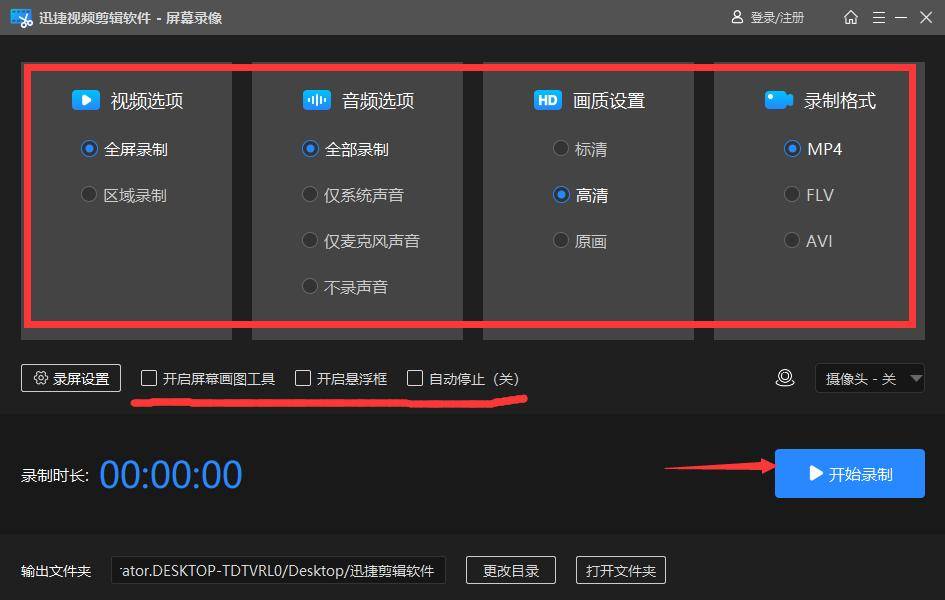Set recording format to FLV
This screenshot has width=945, height=600.
[809, 195]
